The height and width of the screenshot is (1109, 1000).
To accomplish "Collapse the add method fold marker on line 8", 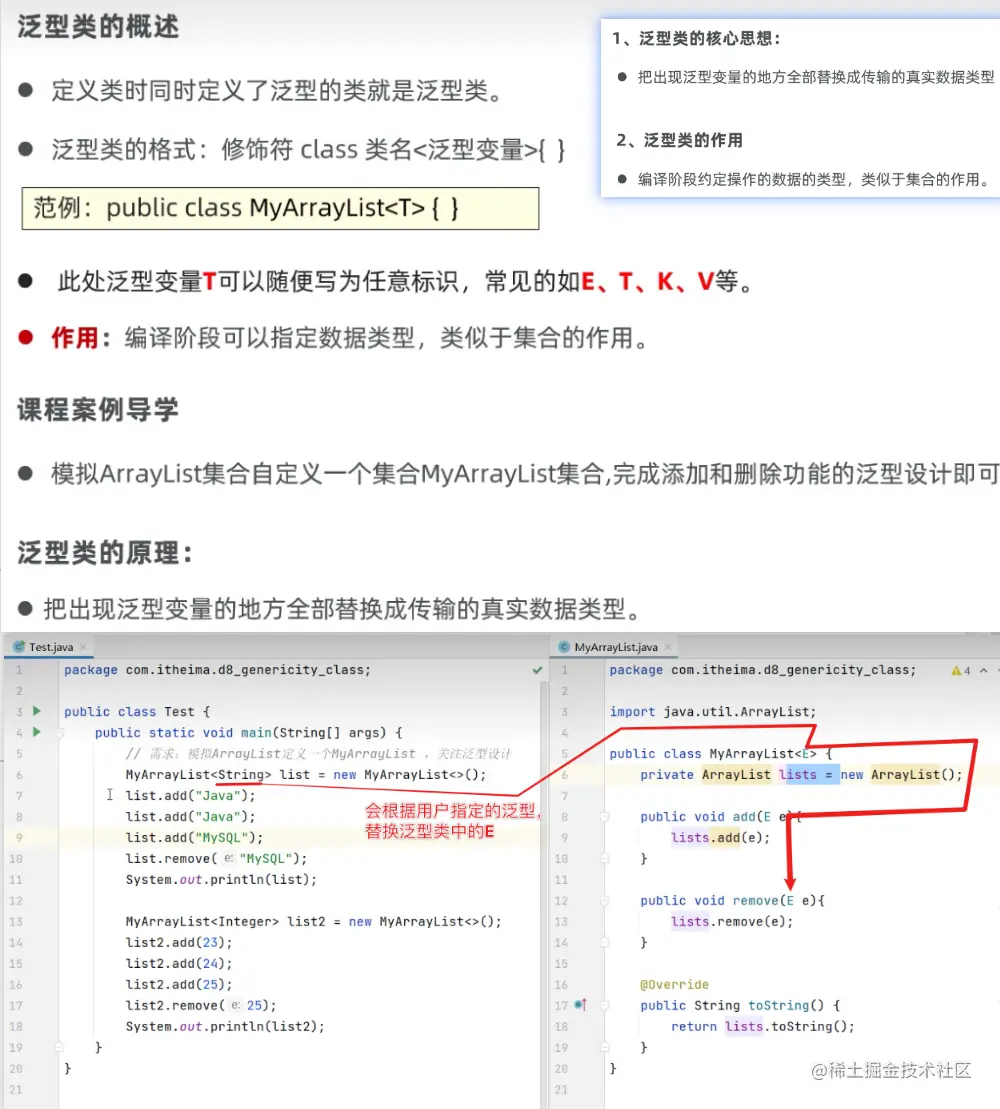I will (605, 816).
